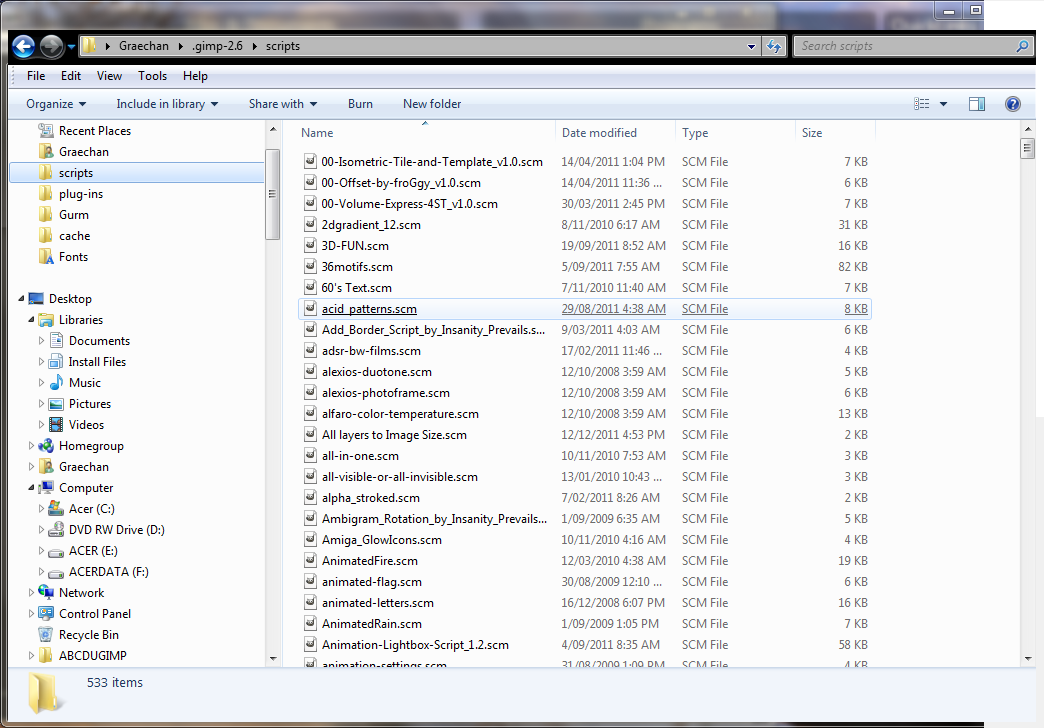Click the search magnifier icon
This screenshot has width=1044, height=728.
[x=1022, y=46]
